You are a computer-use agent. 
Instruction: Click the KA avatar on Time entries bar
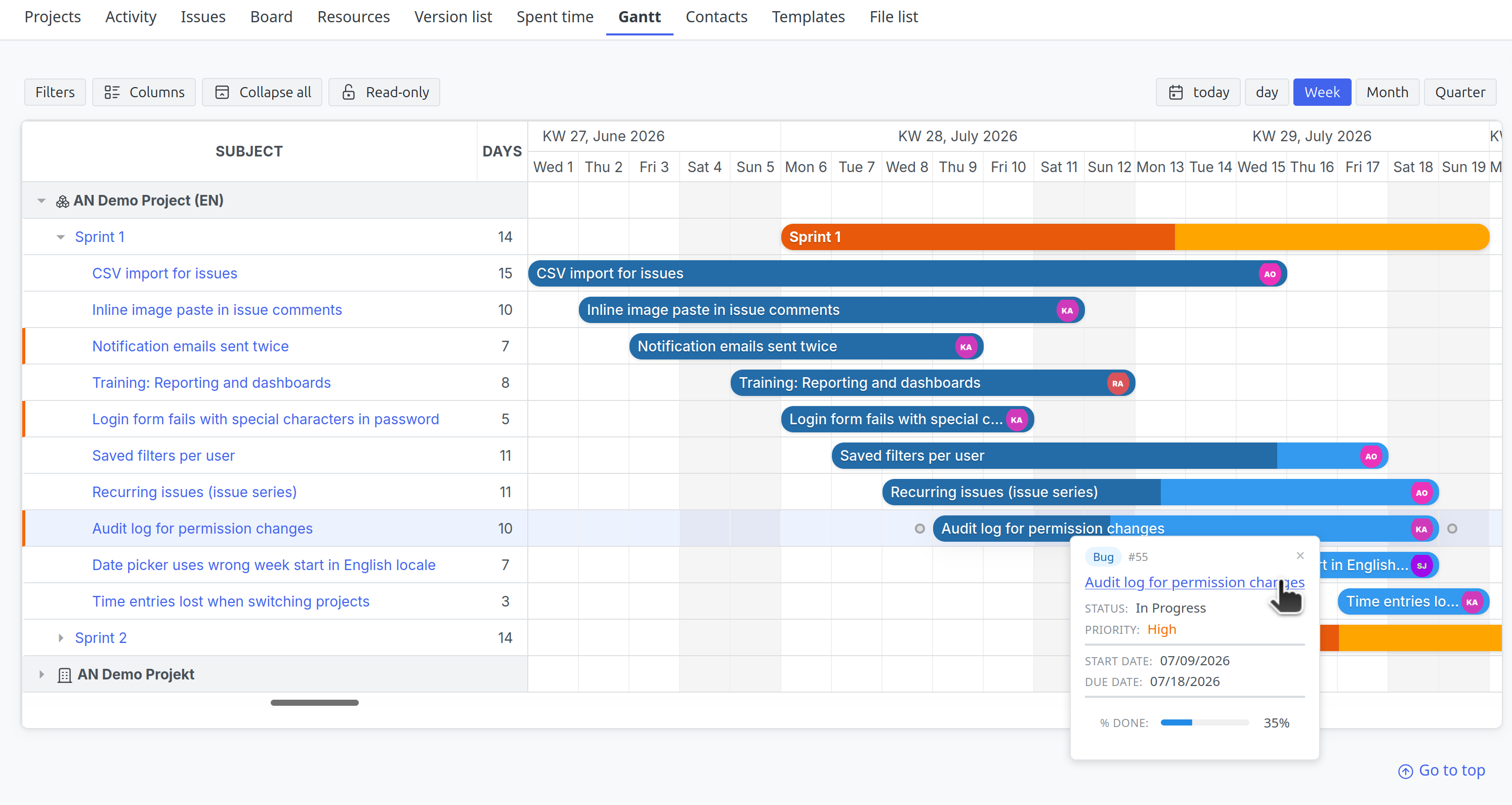click(1472, 602)
